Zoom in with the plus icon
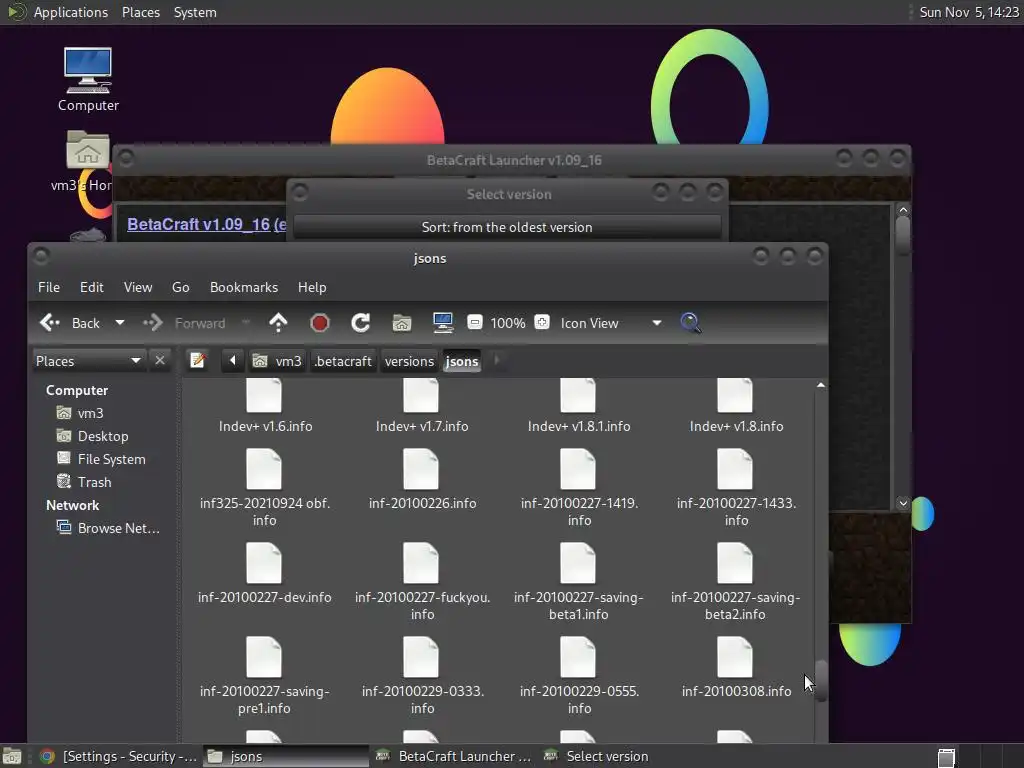 click(x=541, y=323)
